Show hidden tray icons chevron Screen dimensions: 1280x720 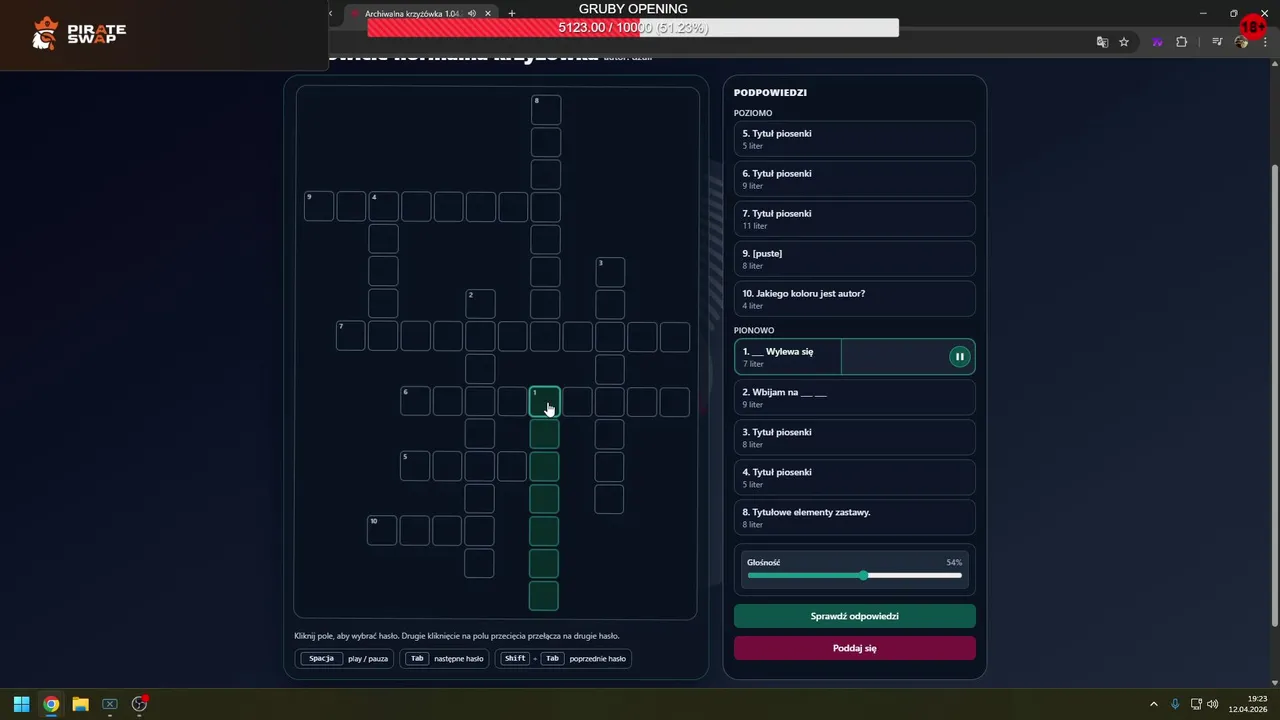pyautogui.click(x=1153, y=704)
